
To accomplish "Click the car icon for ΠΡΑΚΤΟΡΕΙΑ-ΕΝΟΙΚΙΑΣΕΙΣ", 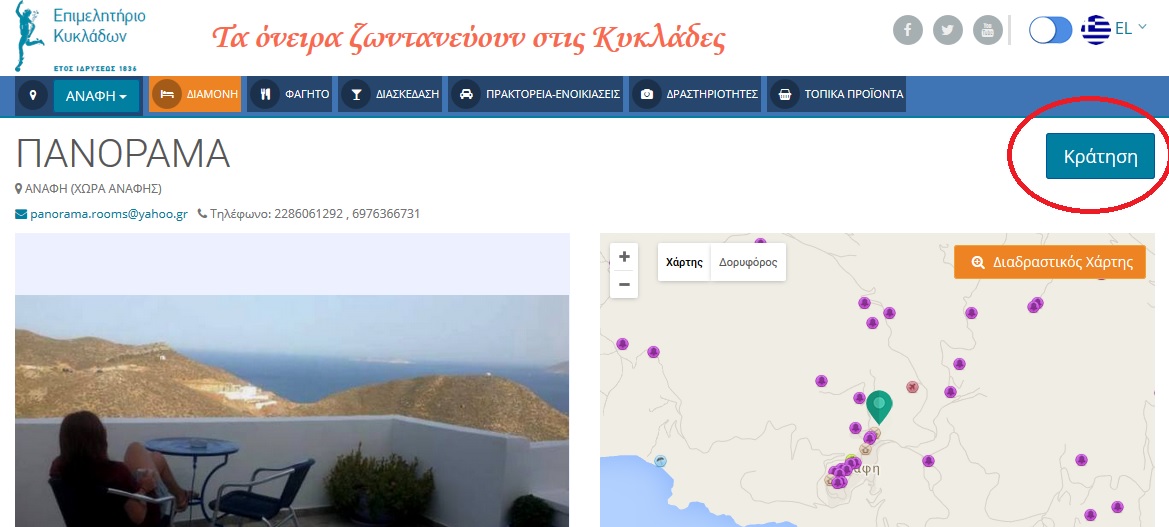I will coord(466,95).
